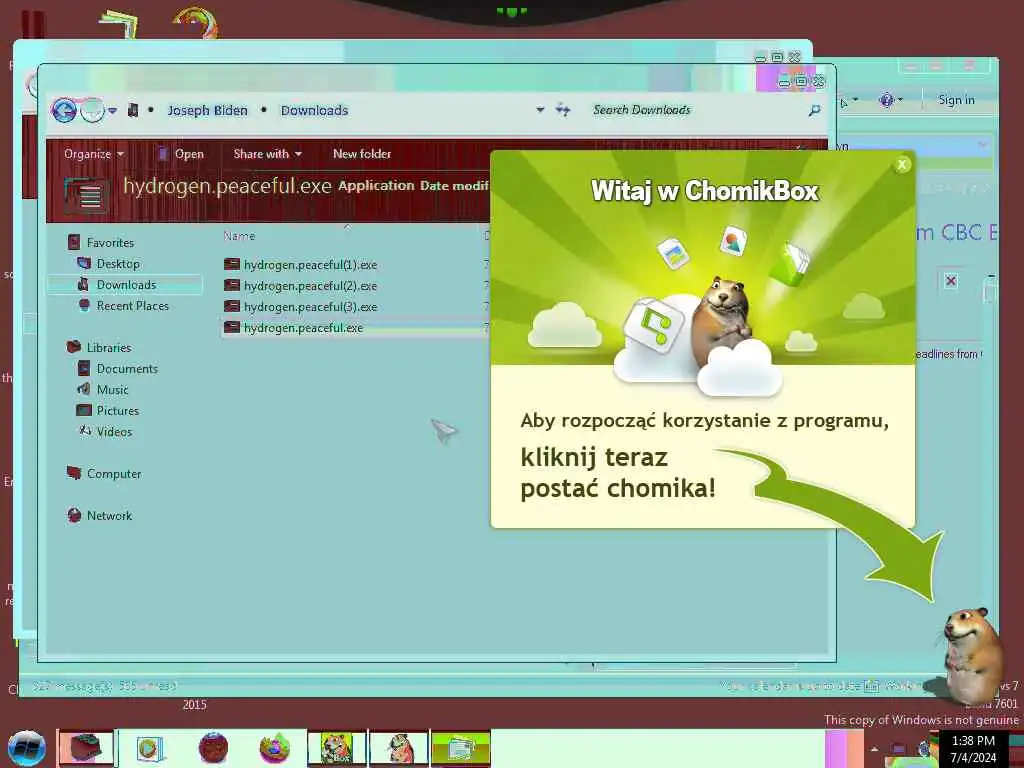Click the magnifier search icon
Viewport: 1024px width, 768px height.
[814, 110]
